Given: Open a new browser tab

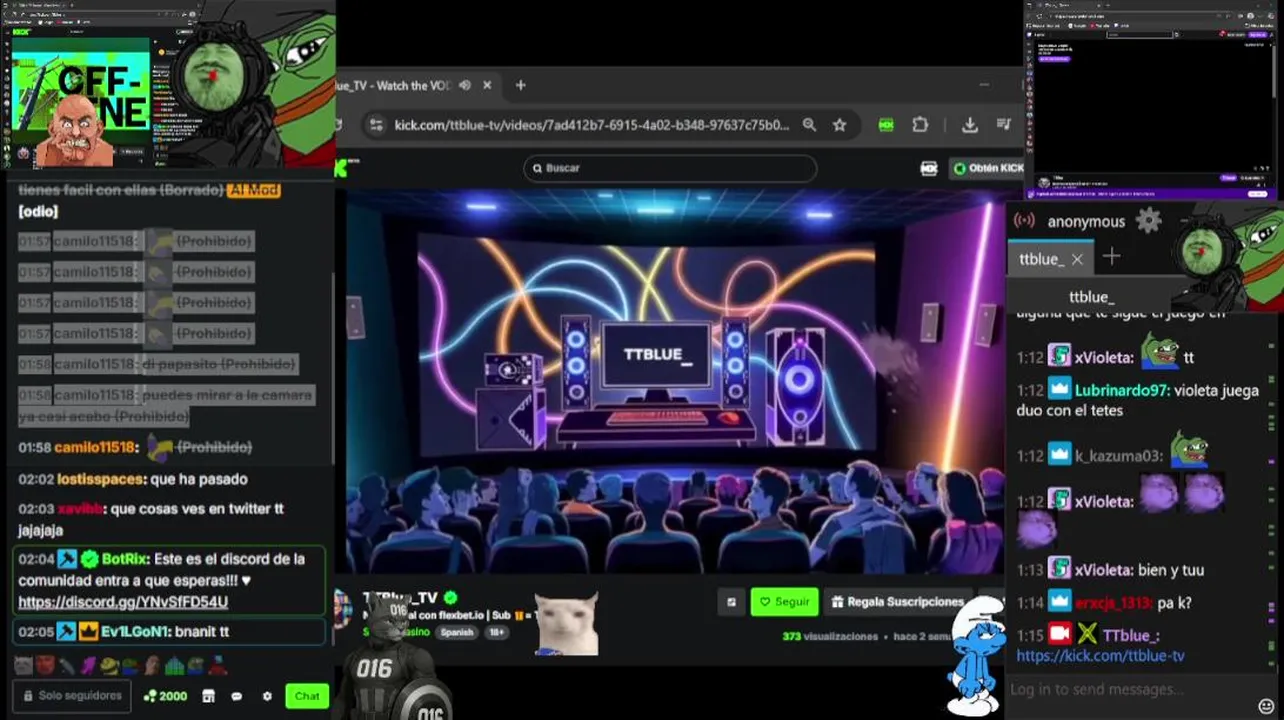Looking at the screenshot, I should click(520, 85).
